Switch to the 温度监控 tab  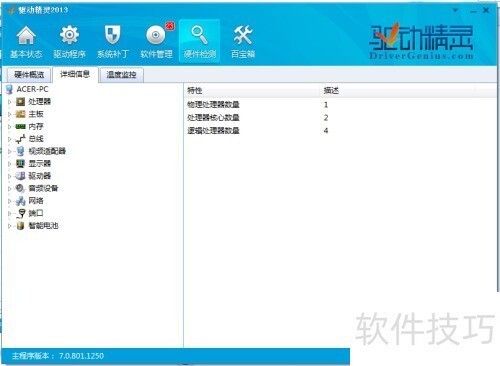(x=122, y=75)
